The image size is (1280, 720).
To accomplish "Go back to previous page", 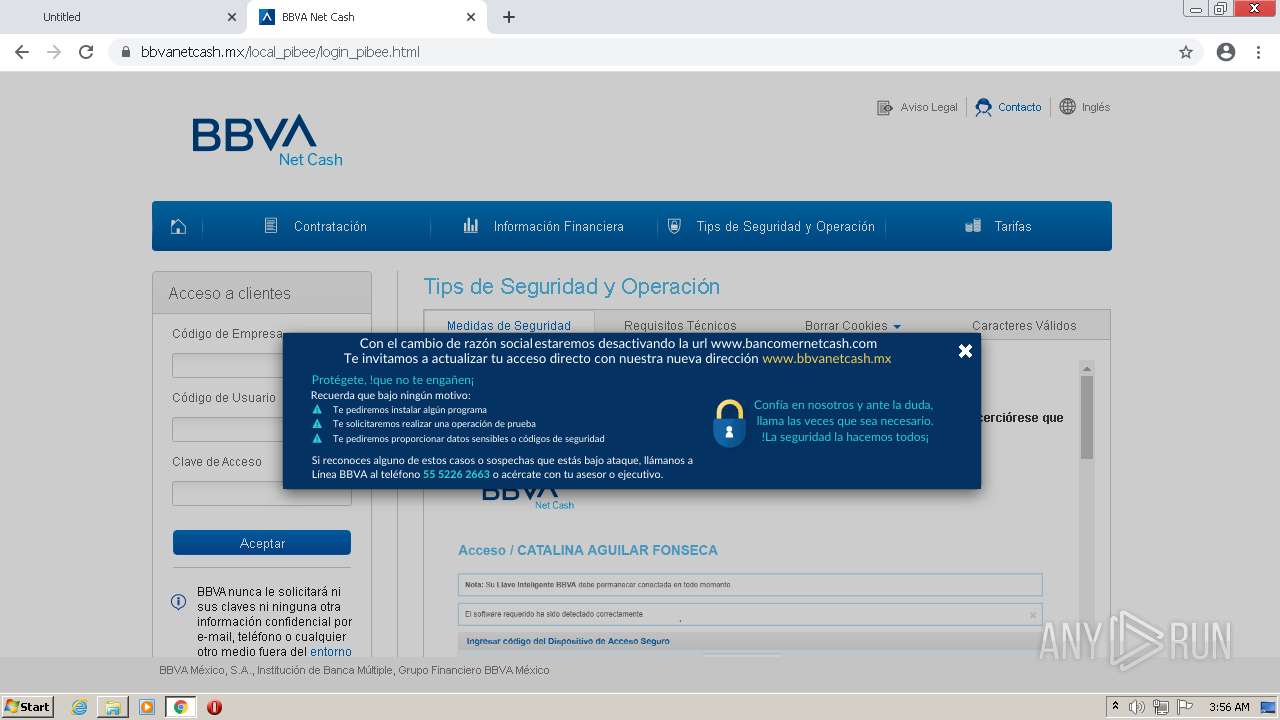I will click(x=22, y=52).
